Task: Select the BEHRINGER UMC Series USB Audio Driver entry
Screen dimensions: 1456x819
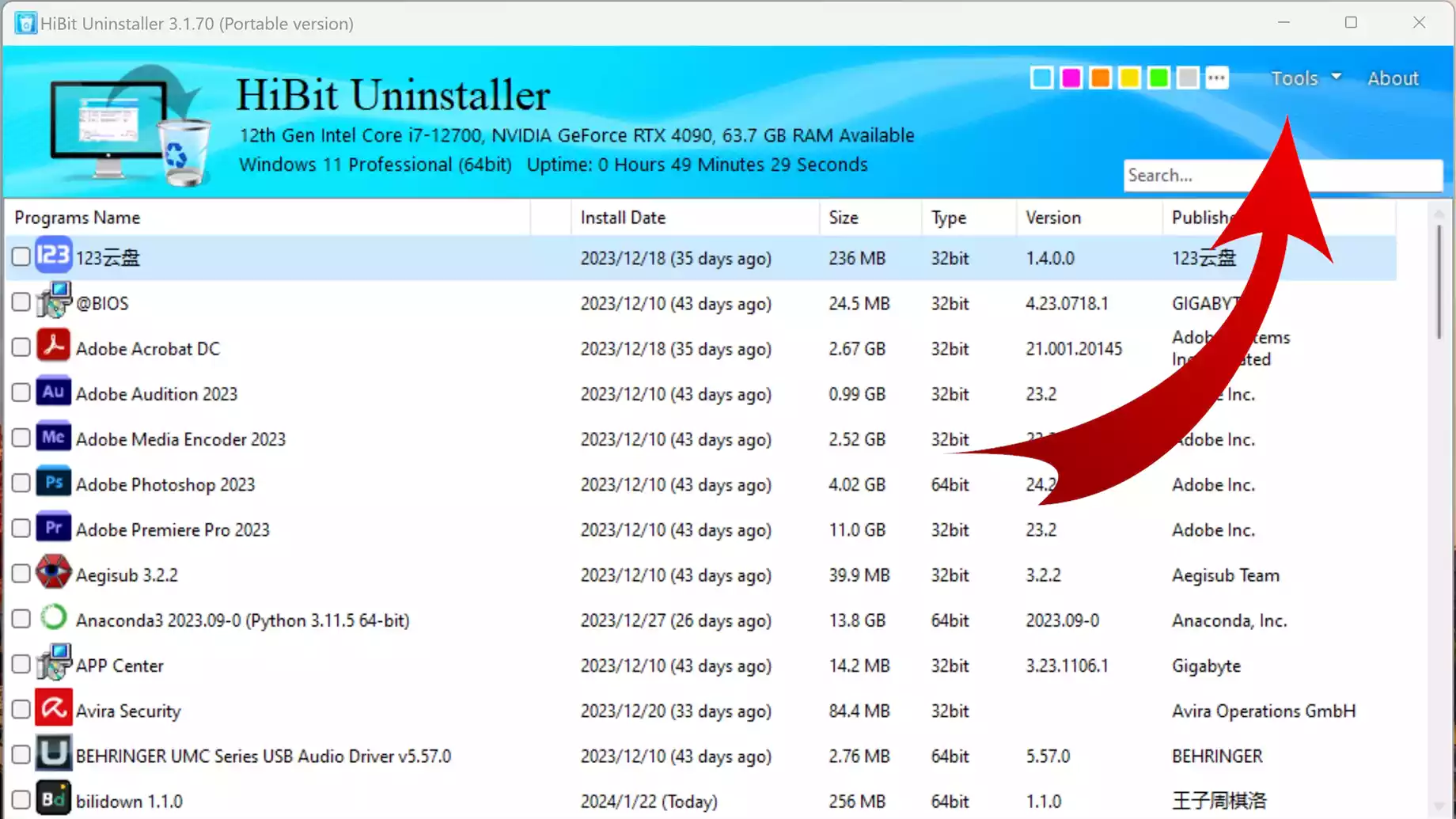Action: 263,756
